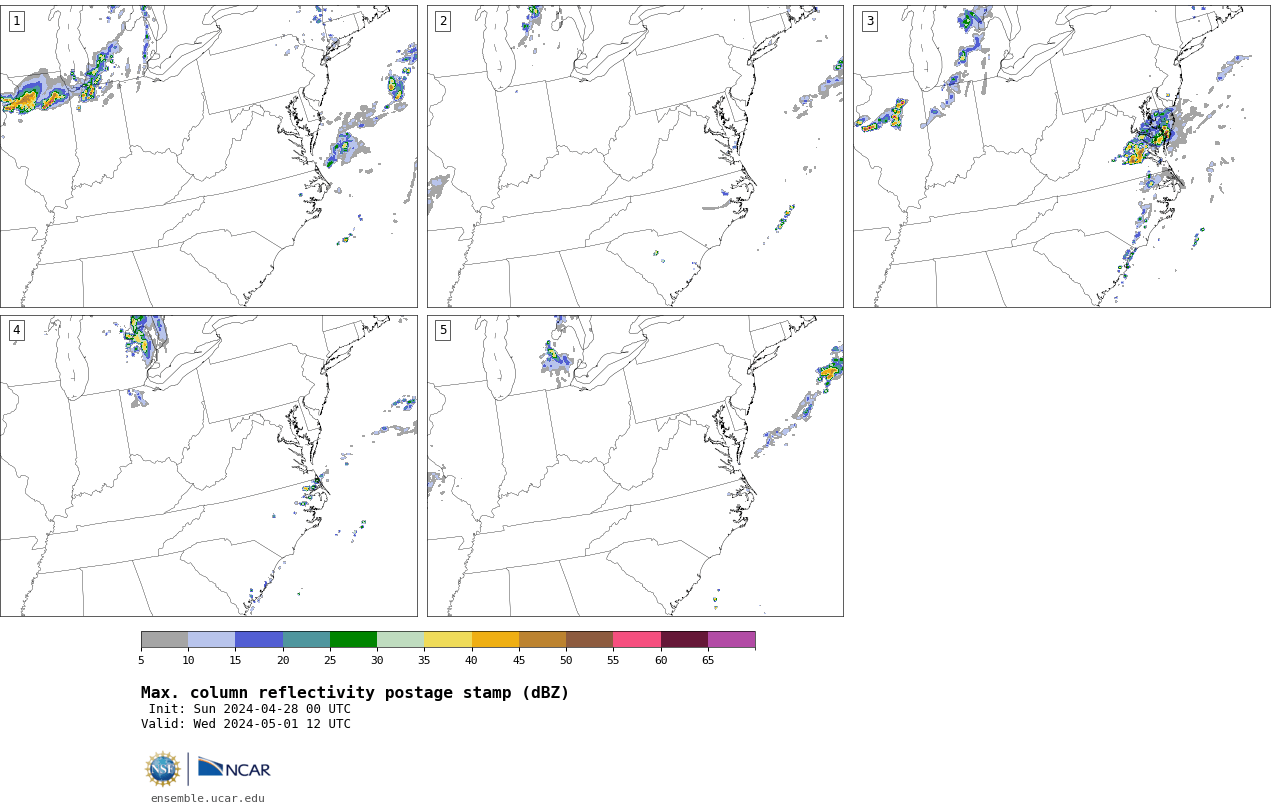
Task: Open ensemble member 1 map panel
Action: click(x=209, y=156)
